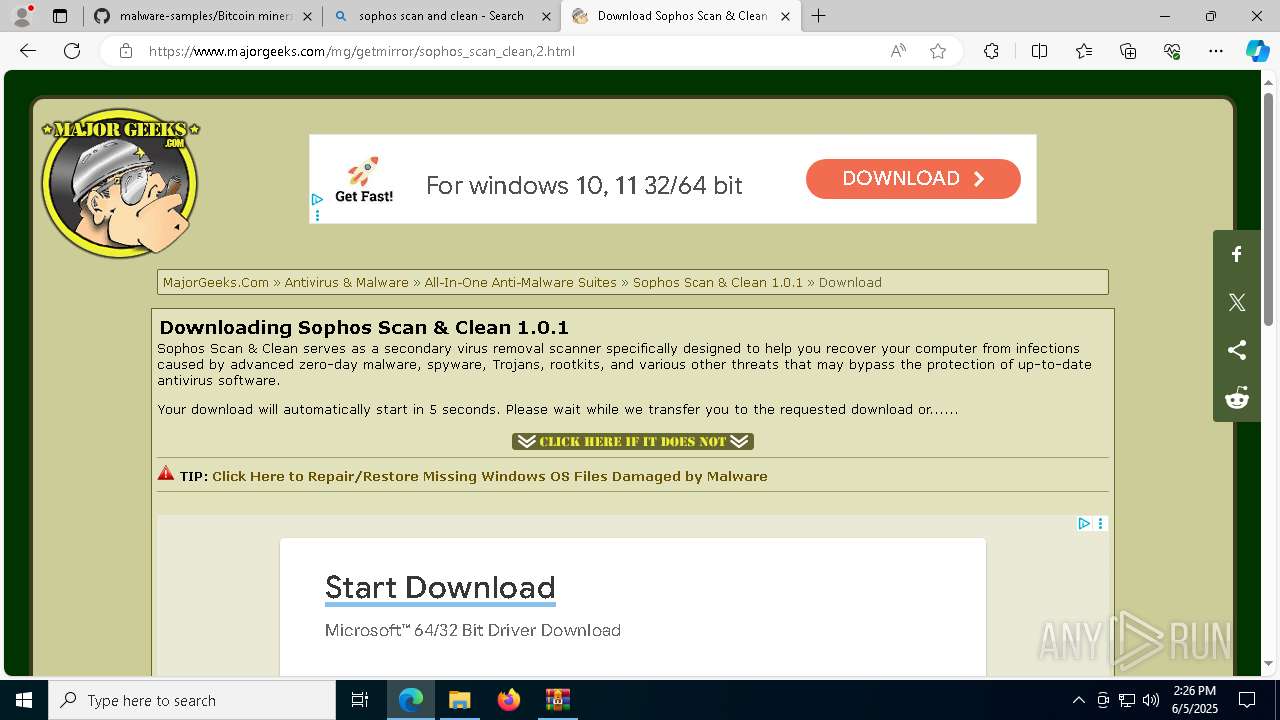Open the Repair/Restore Missing Windows OS Files tip

coord(490,476)
